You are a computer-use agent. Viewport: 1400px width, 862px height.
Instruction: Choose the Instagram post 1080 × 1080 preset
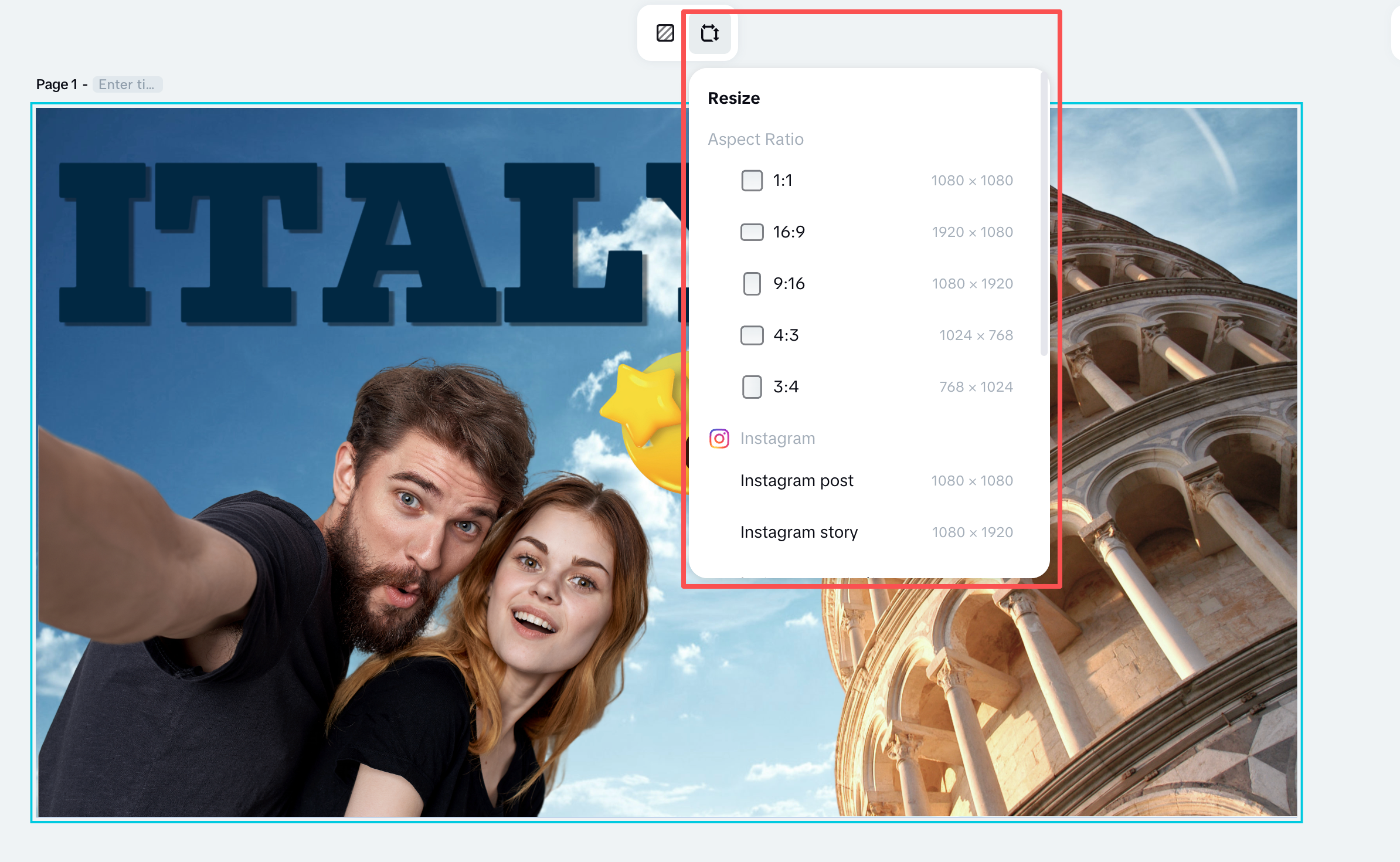(797, 480)
